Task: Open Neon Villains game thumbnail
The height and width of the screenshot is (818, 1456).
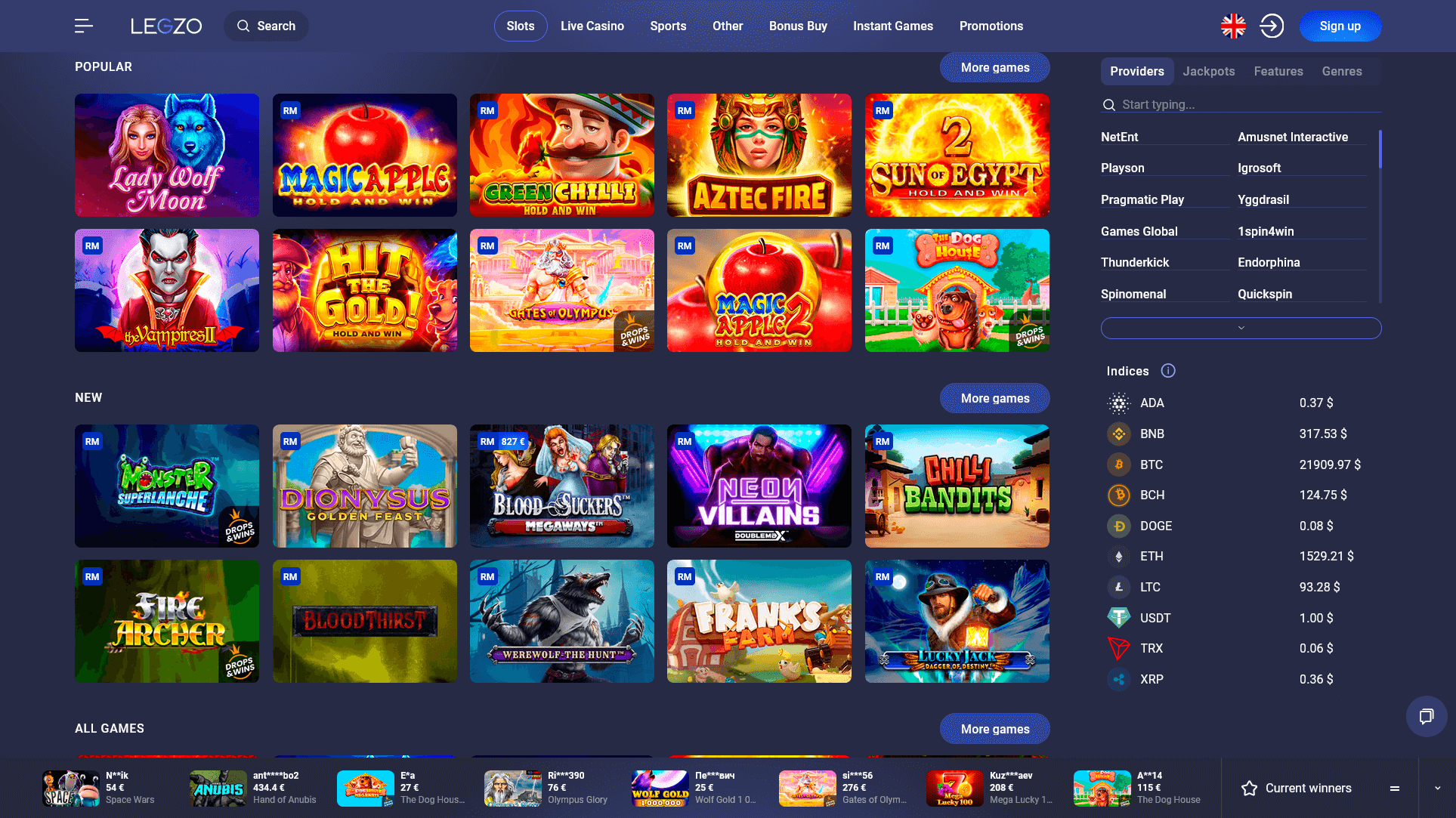Action: coord(759,486)
